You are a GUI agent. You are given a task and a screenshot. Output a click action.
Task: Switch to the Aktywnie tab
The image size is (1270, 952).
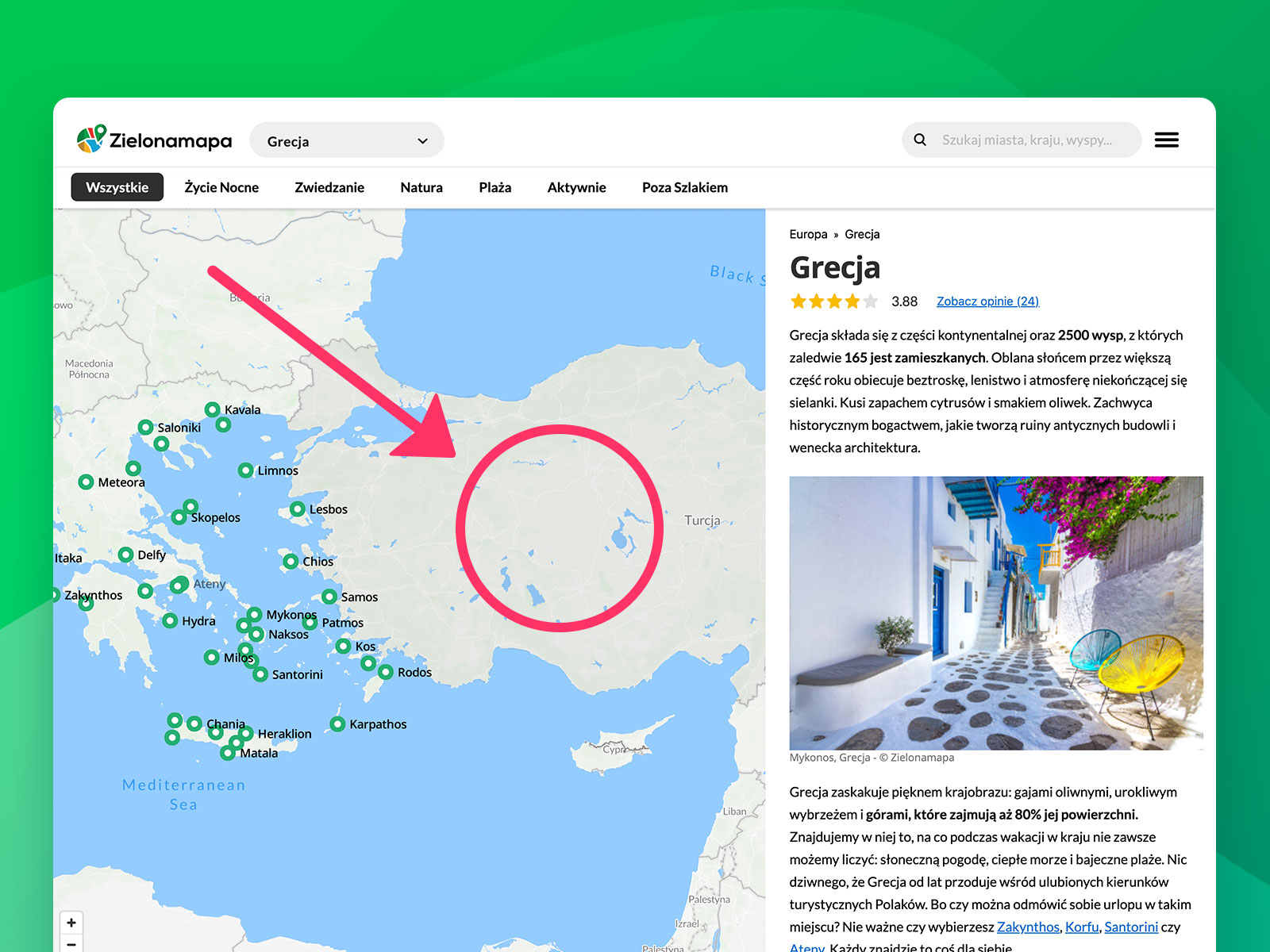point(577,187)
